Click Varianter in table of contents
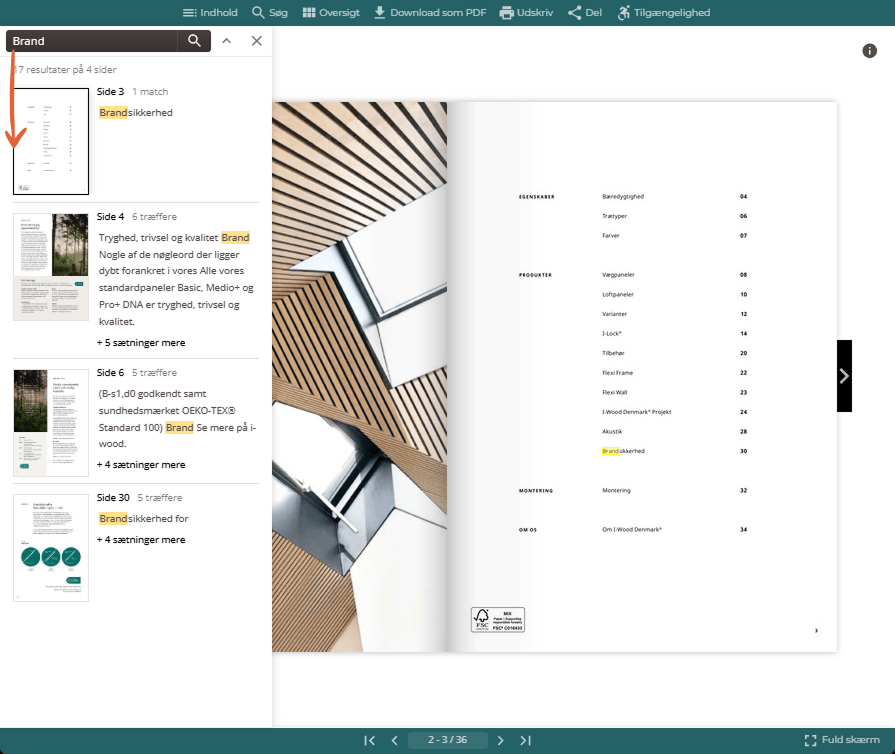The width and height of the screenshot is (895, 754). 614,314
